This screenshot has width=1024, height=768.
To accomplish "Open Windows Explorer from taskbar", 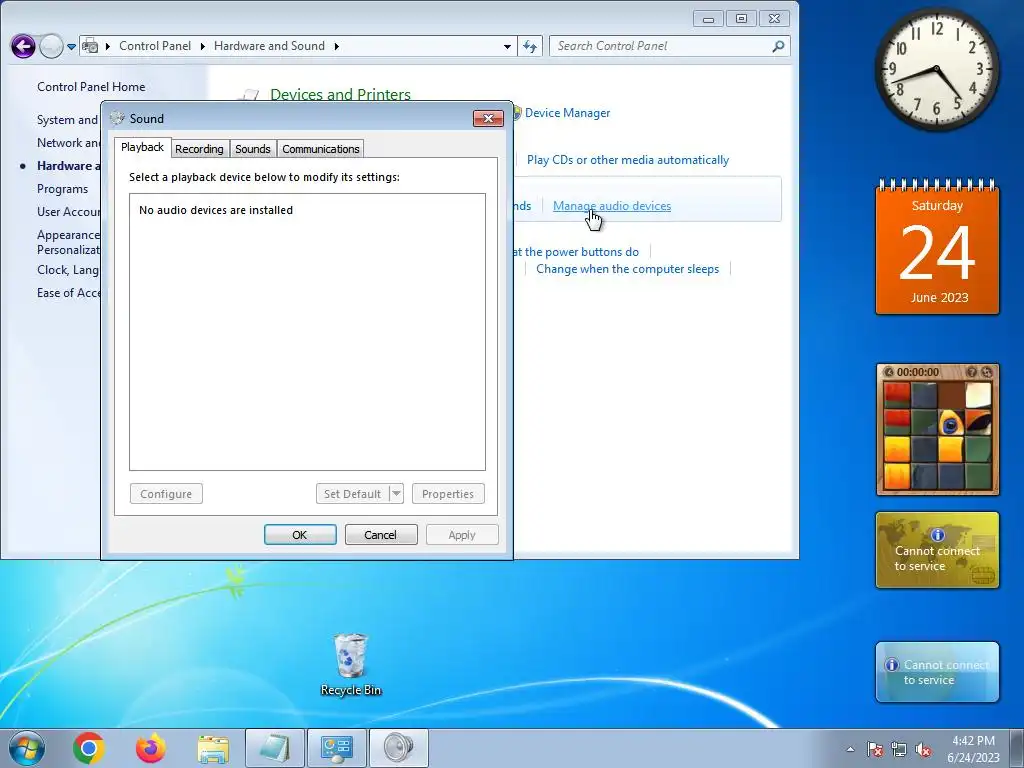I will [x=213, y=749].
